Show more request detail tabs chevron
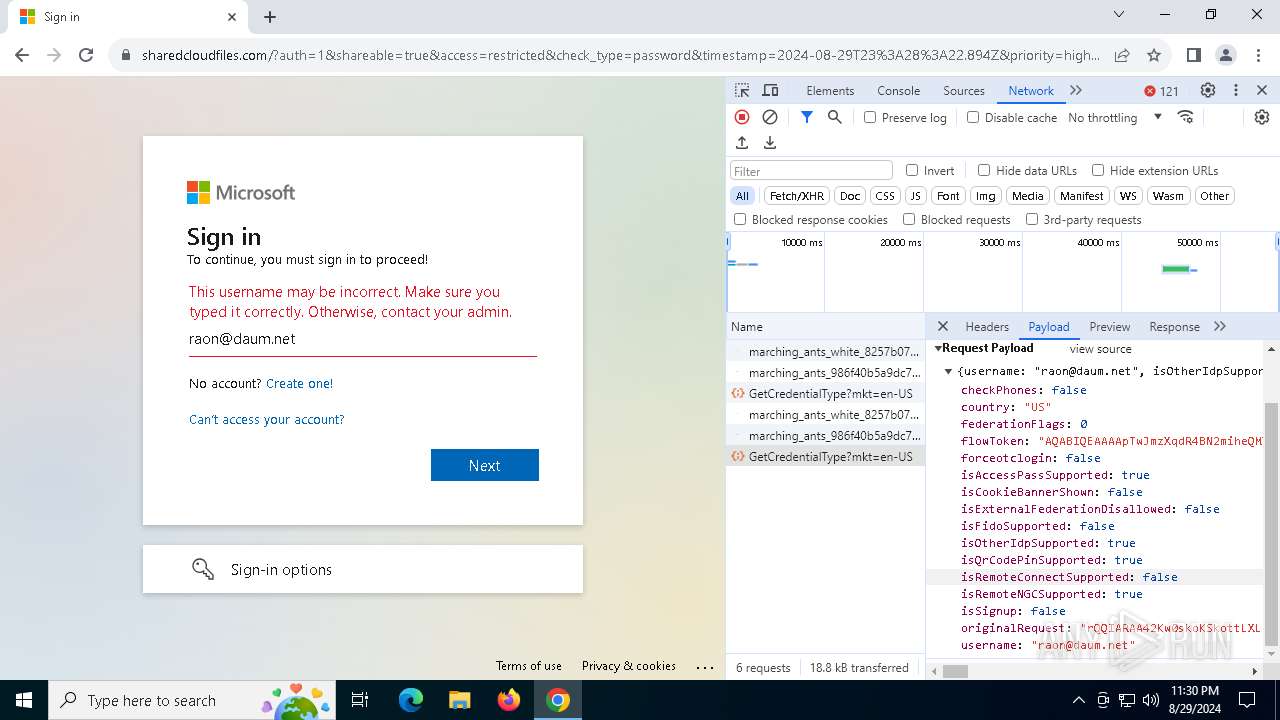1280x720 pixels. coord(1220,326)
